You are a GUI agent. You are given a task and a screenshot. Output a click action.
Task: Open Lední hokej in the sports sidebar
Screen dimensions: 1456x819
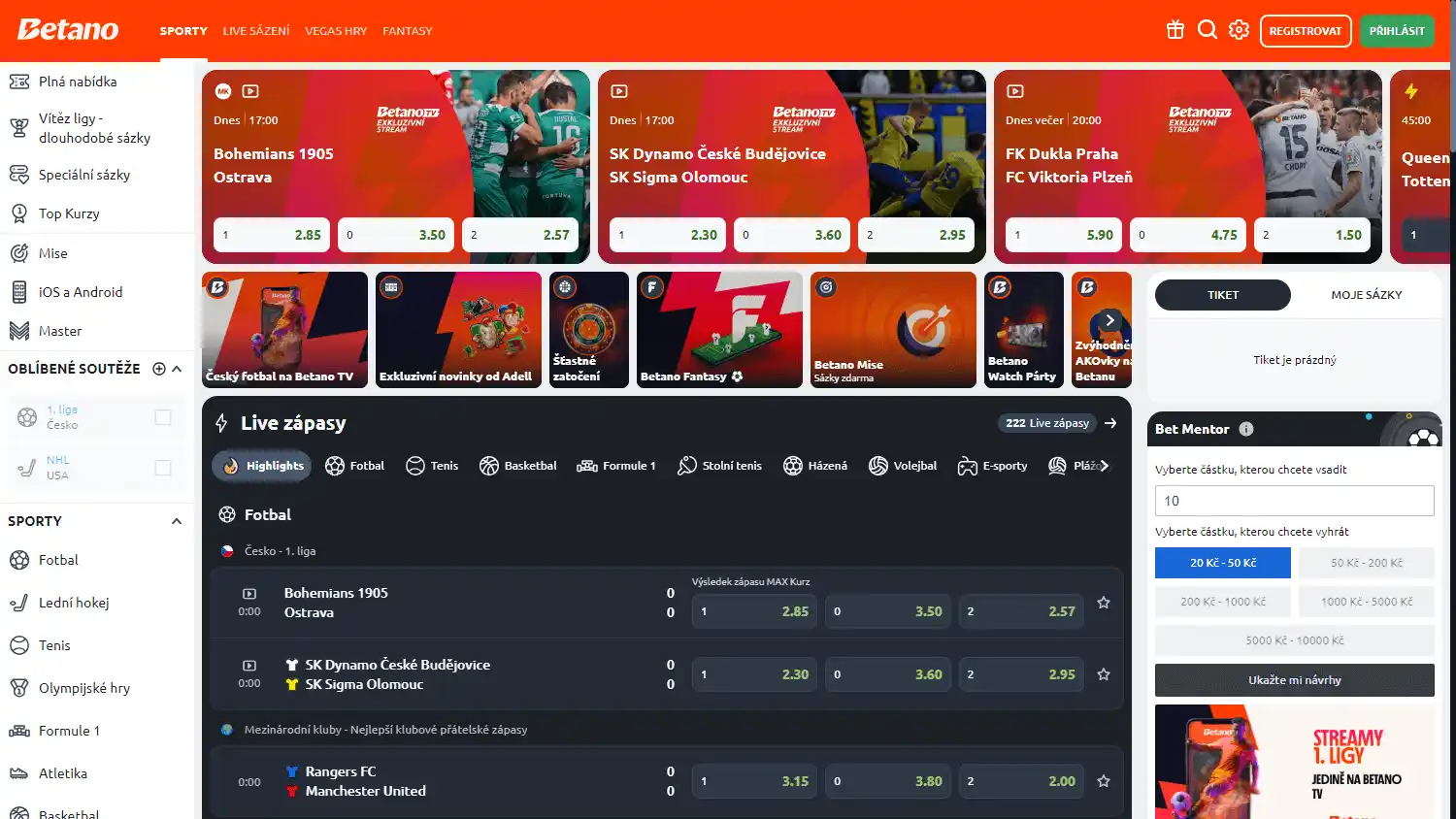tap(97, 603)
